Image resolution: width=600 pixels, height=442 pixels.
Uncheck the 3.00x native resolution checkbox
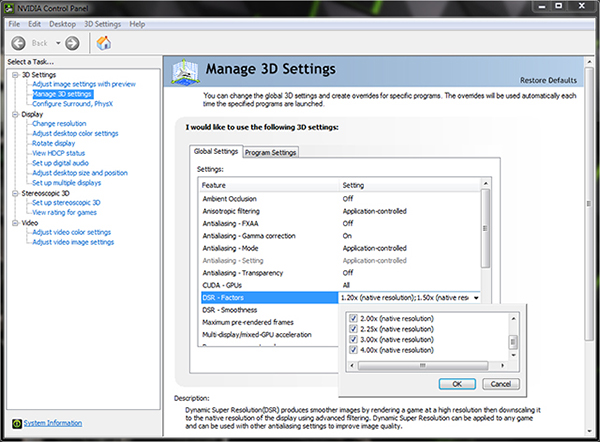(353, 339)
